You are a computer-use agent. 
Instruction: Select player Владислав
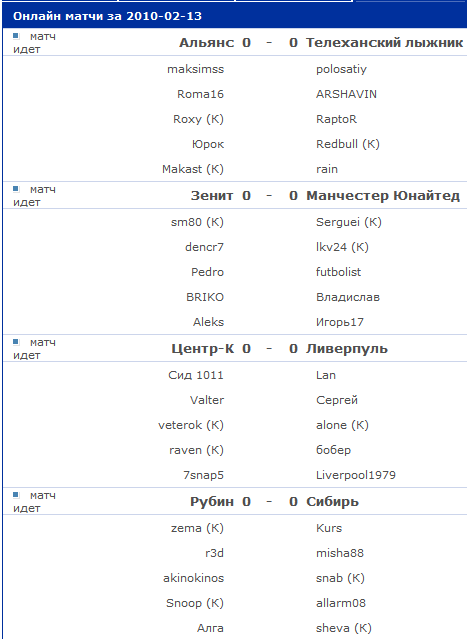click(x=348, y=297)
